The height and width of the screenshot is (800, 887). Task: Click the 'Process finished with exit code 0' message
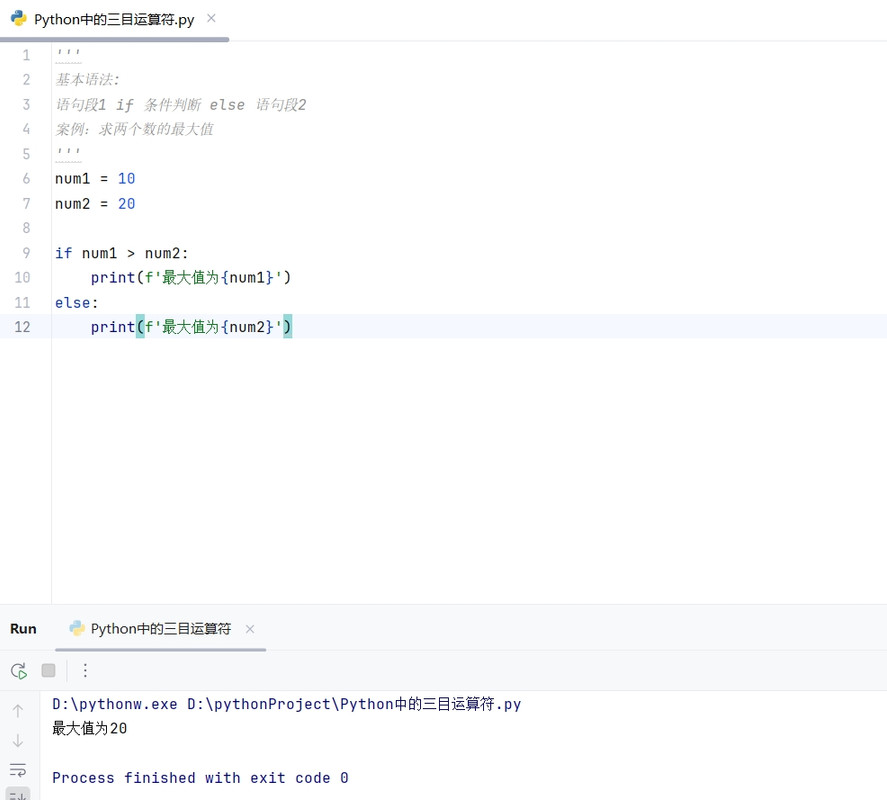[200, 778]
